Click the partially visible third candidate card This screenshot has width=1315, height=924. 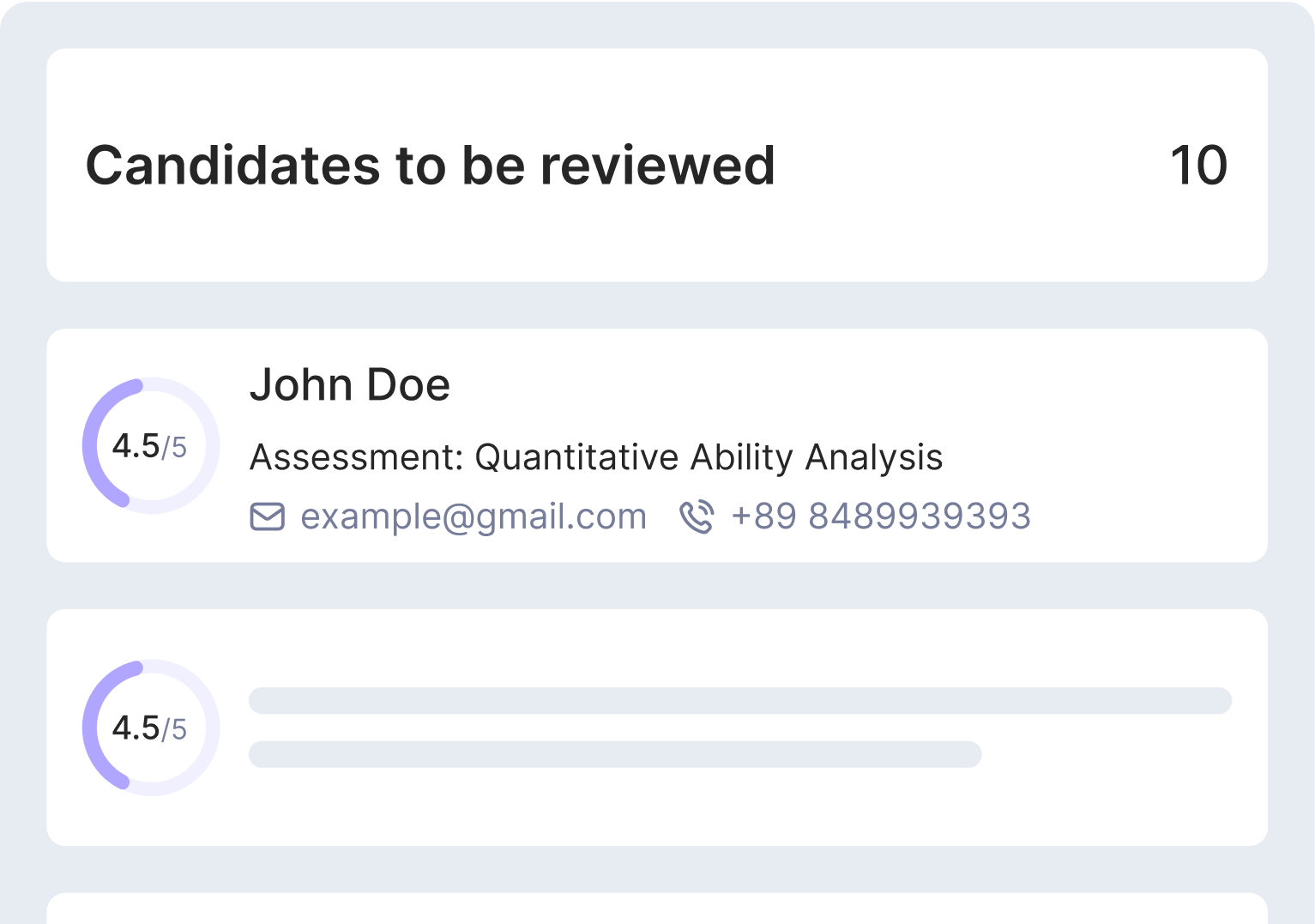tap(657, 909)
